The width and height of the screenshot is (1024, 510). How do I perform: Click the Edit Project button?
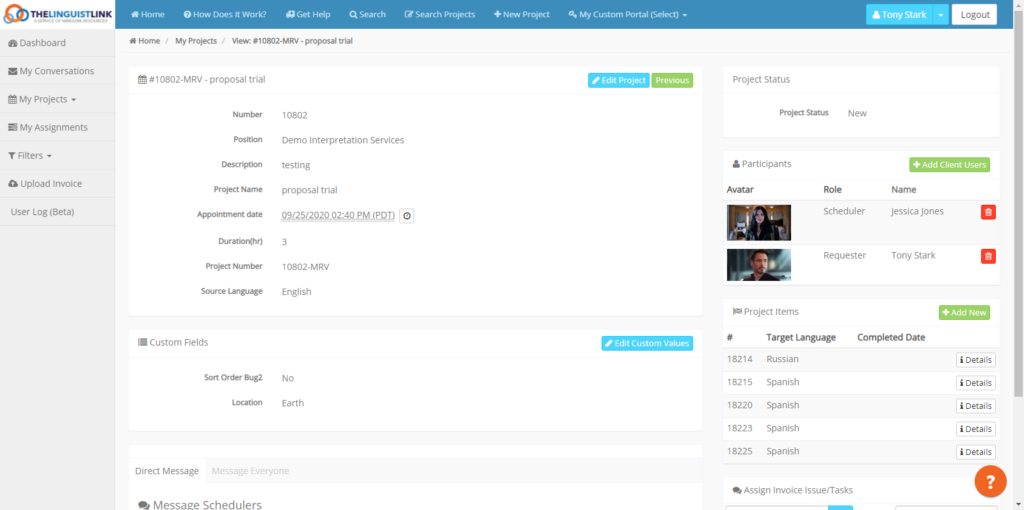[x=618, y=80]
